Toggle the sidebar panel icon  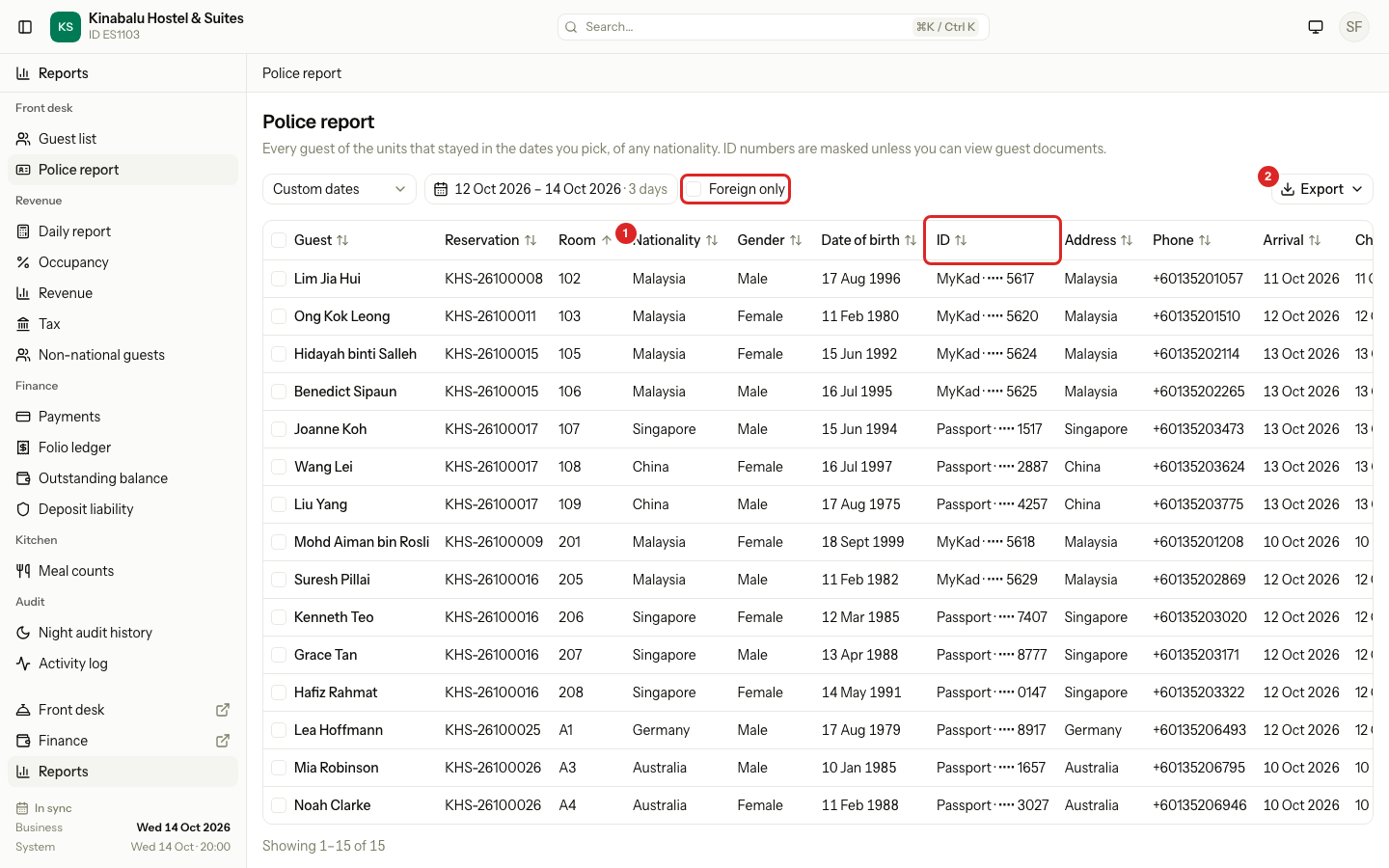pyautogui.click(x=26, y=27)
